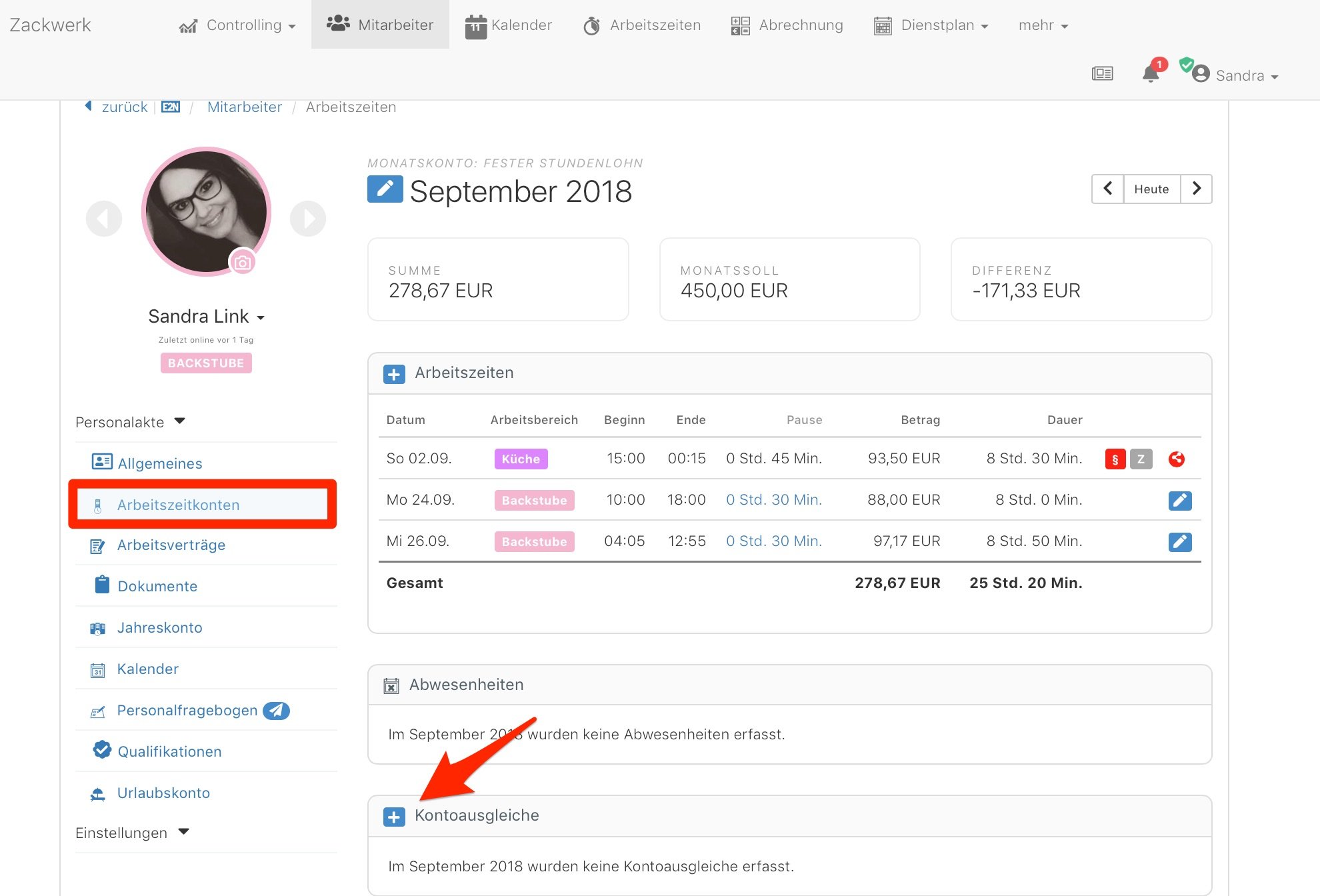Screen dimensions: 1320x896
Task: Click the Küche tag in So 02.09. row
Action: pyautogui.click(x=521, y=459)
